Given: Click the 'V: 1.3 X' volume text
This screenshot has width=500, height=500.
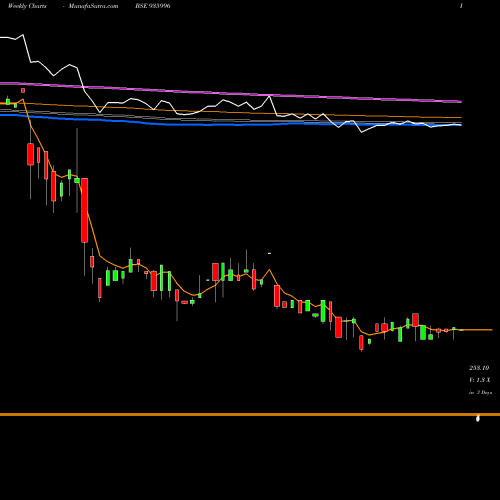Looking at the screenshot, I should 480,380.
